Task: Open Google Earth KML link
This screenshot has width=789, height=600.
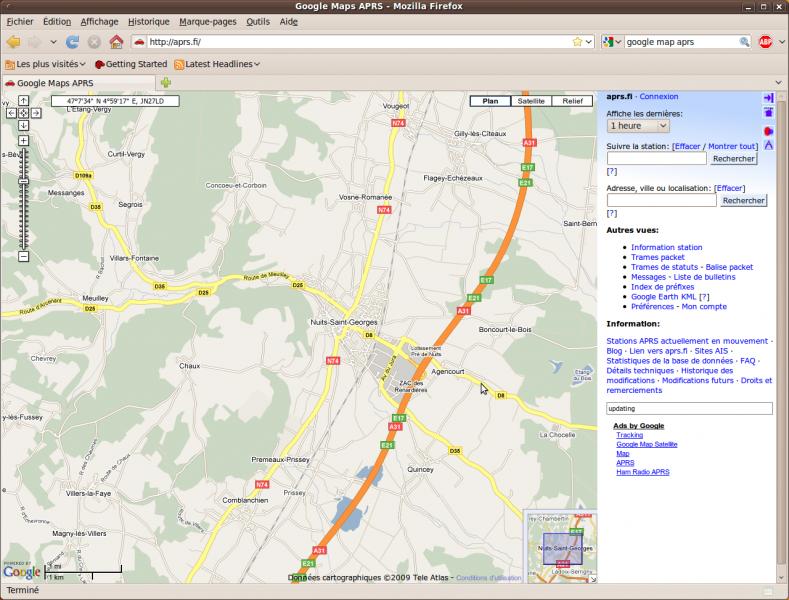Action: pyautogui.click(x=663, y=297)
